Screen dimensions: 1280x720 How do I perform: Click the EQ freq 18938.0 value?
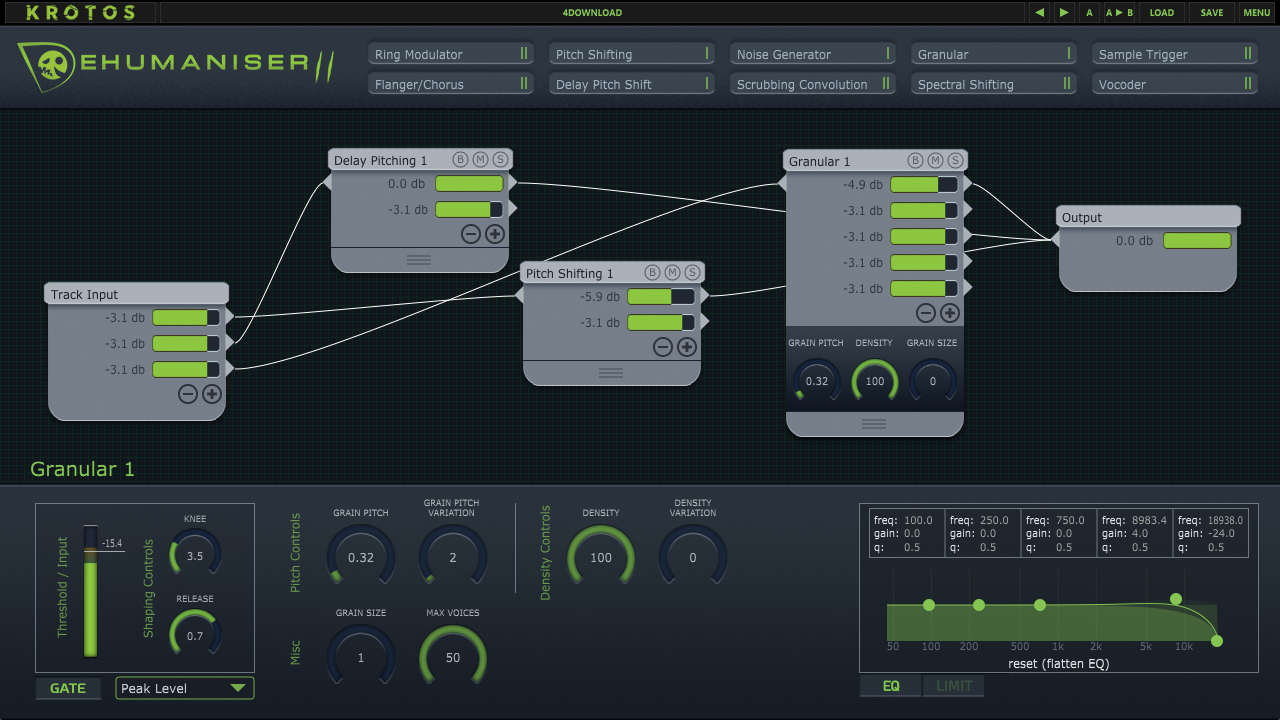1225,520
